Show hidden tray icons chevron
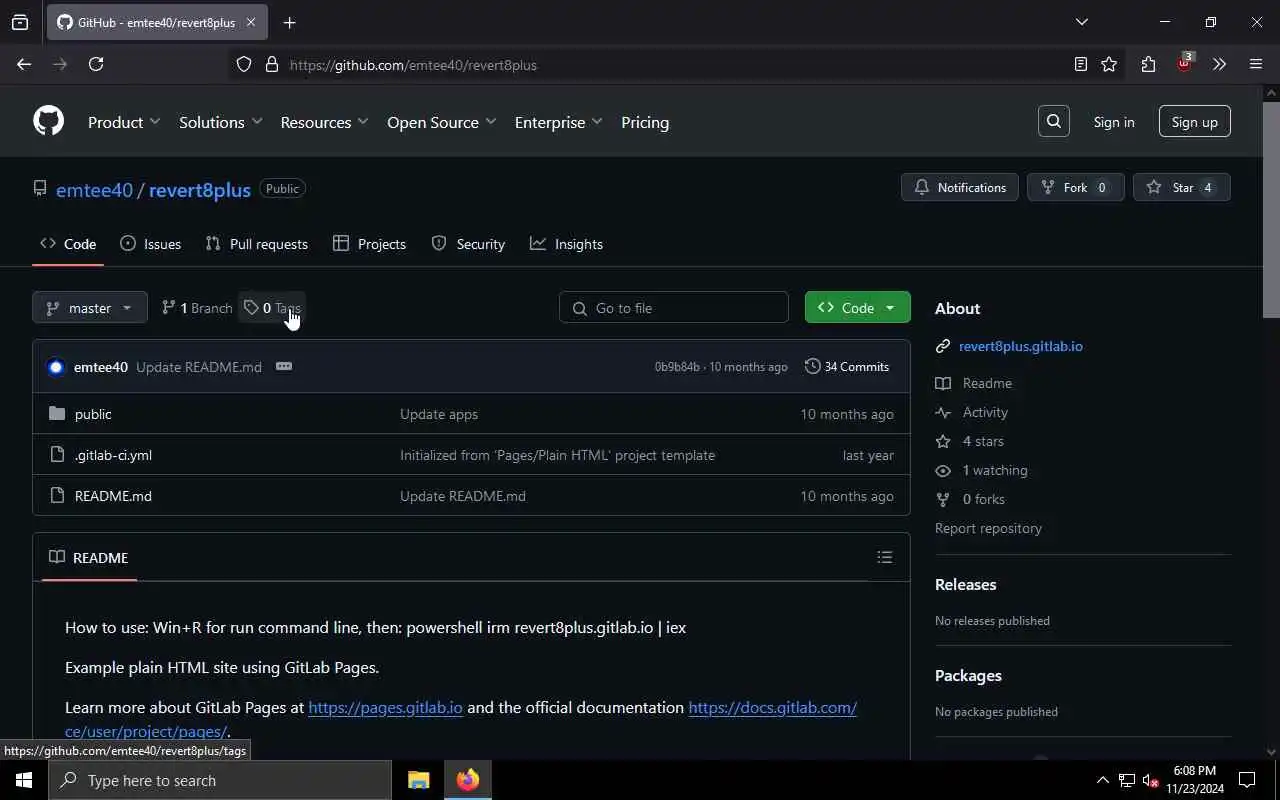1280x800 pixels. click(x=1102, y=780)
